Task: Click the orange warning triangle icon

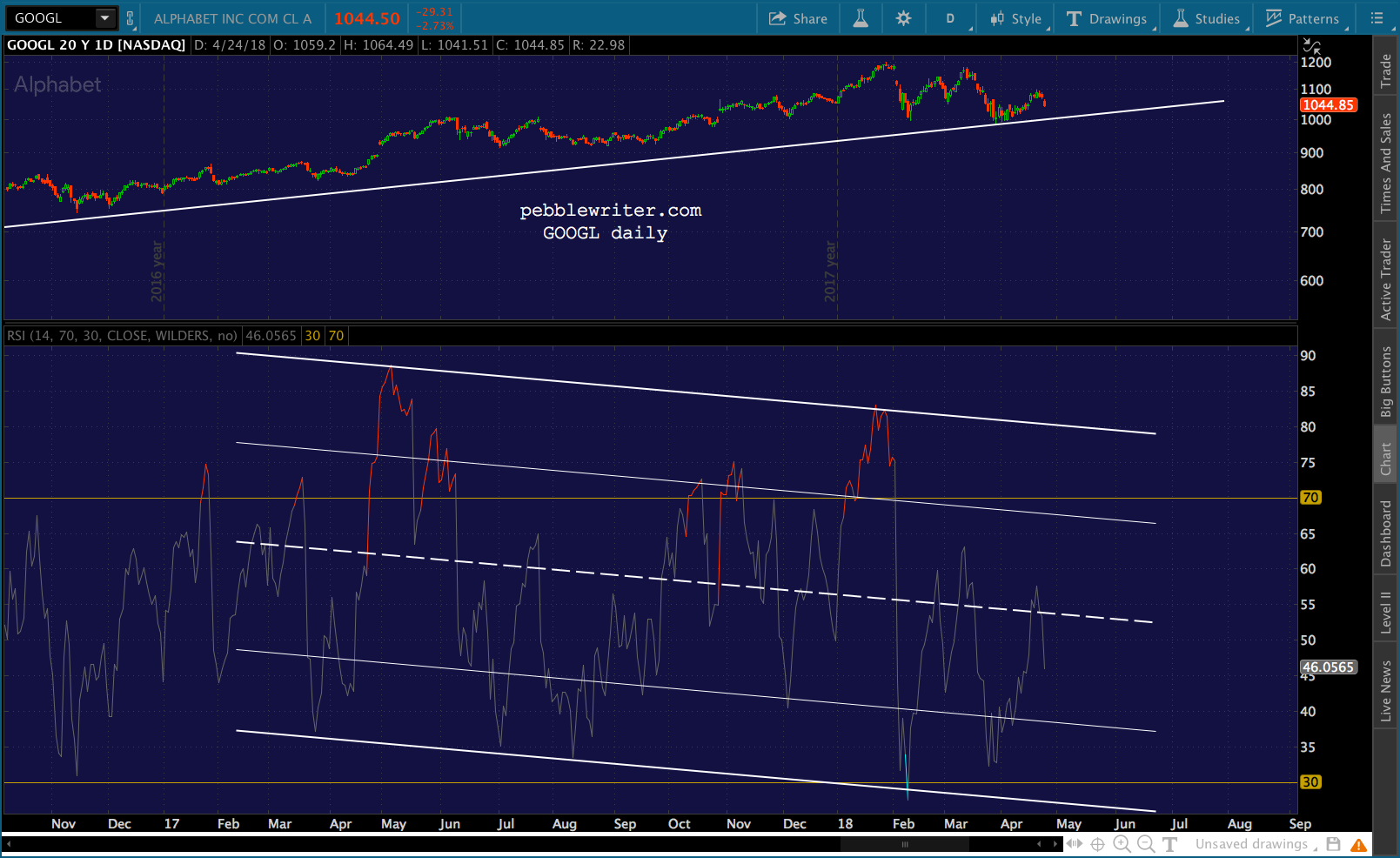Action: [x=1358, y=845]
